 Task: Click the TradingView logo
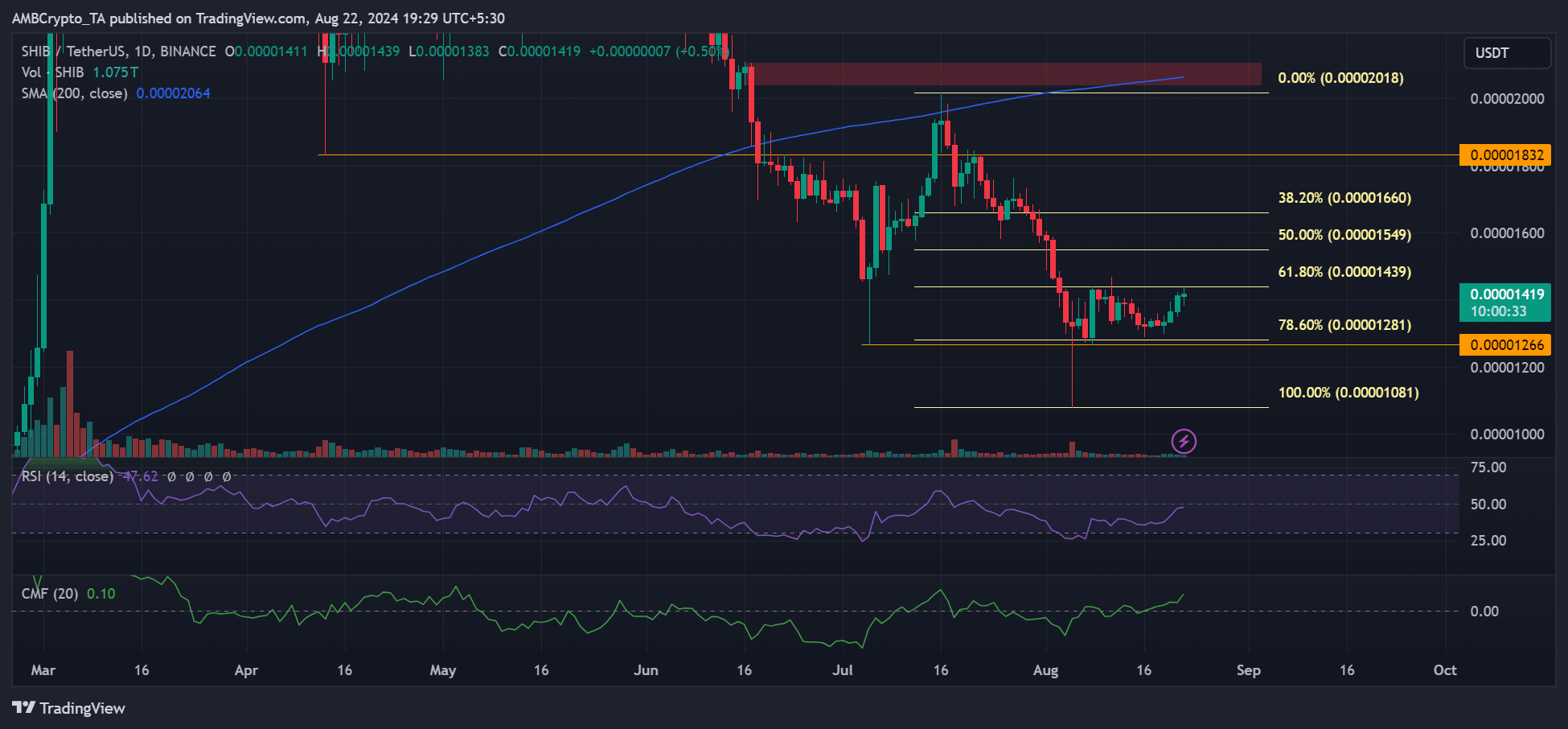point(69,708)
